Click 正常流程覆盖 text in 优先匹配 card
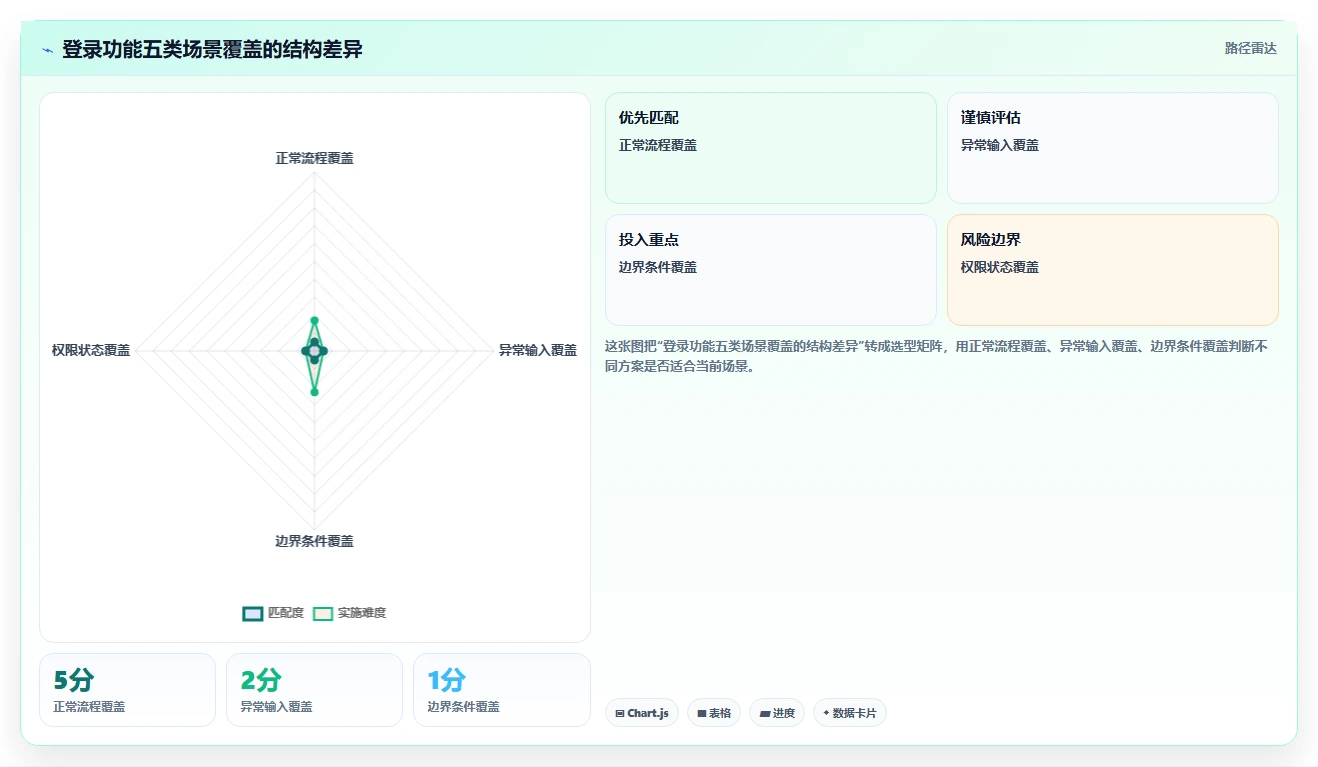Screen dimensions: 1318x767 click(658, 145)
